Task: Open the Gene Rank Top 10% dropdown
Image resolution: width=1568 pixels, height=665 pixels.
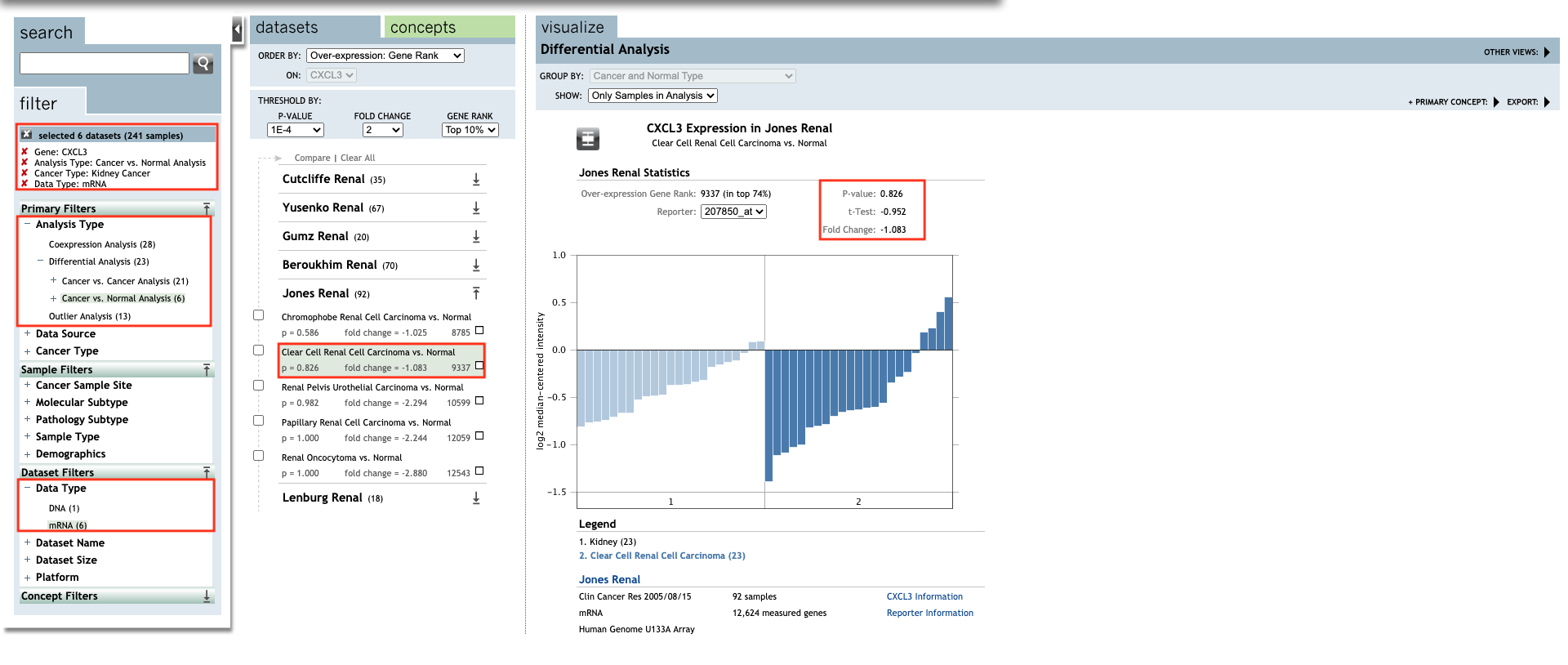Action: coord(470,130)
